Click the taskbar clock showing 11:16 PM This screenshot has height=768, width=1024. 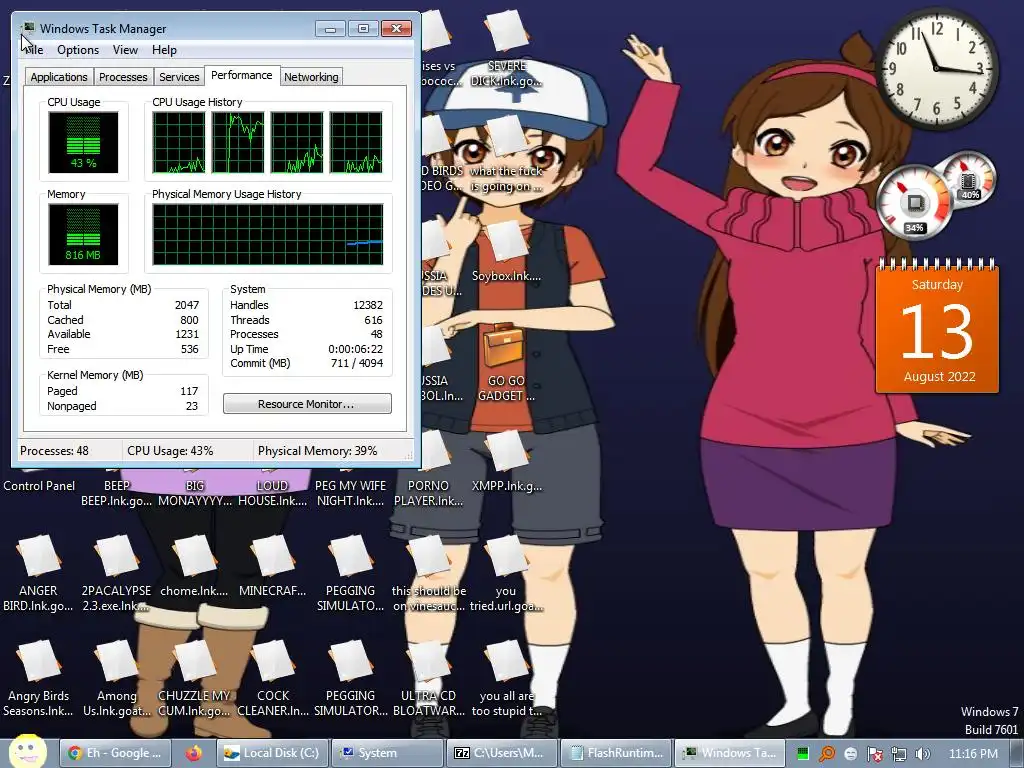(973, 754)
